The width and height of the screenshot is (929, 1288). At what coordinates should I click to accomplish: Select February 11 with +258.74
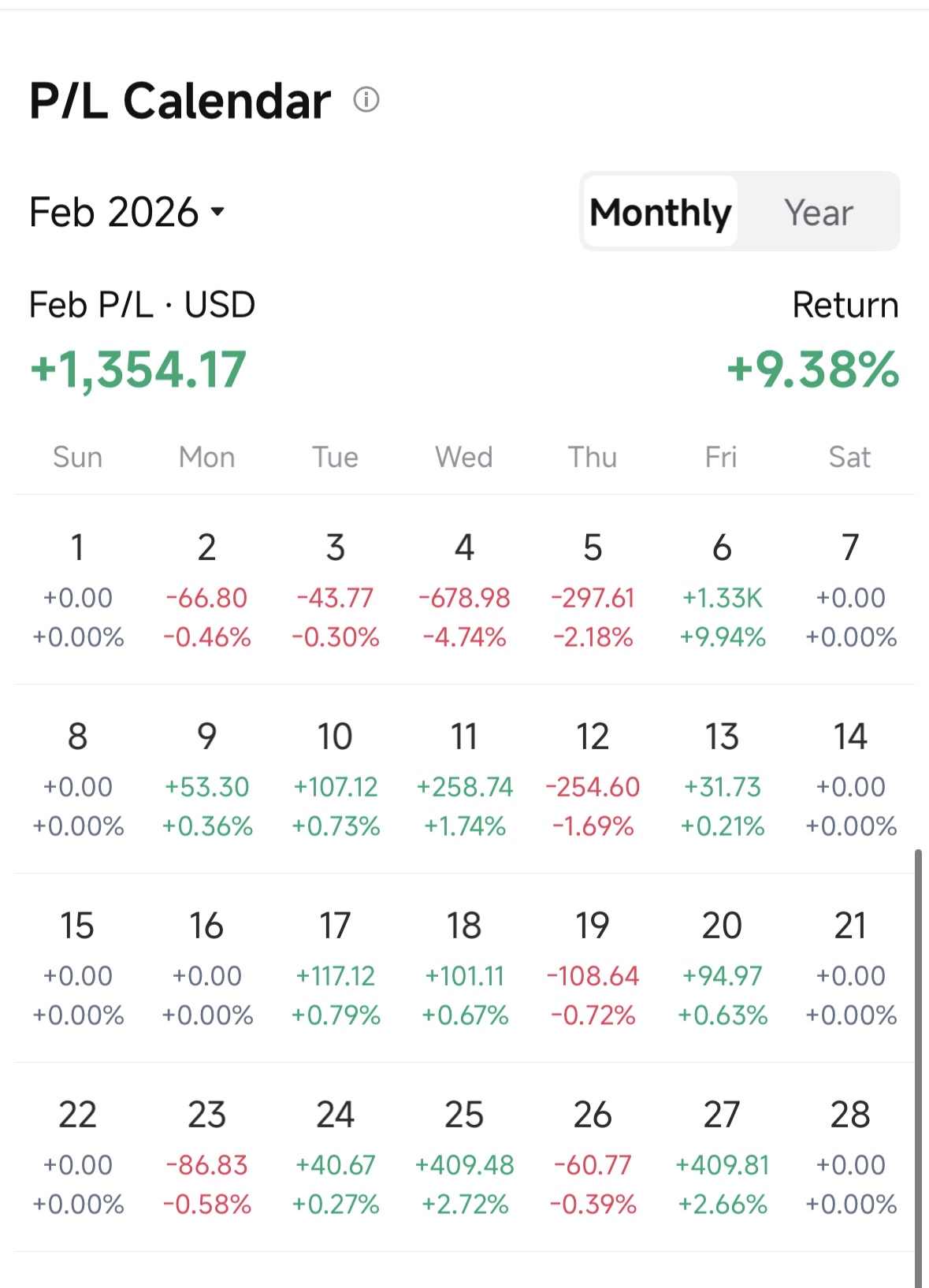point(464,779)
